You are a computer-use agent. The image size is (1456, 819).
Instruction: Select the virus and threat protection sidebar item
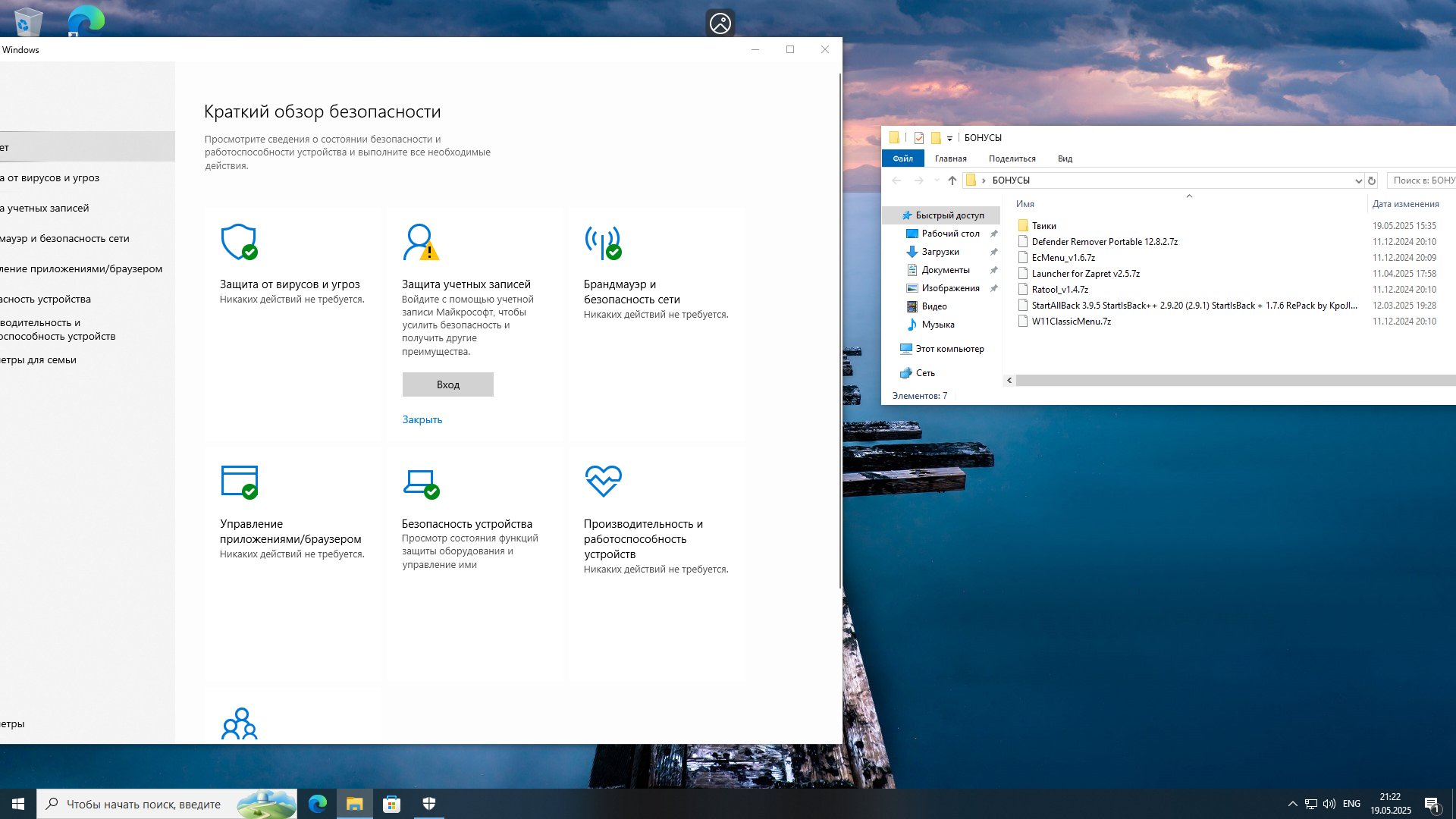(87, 177)
